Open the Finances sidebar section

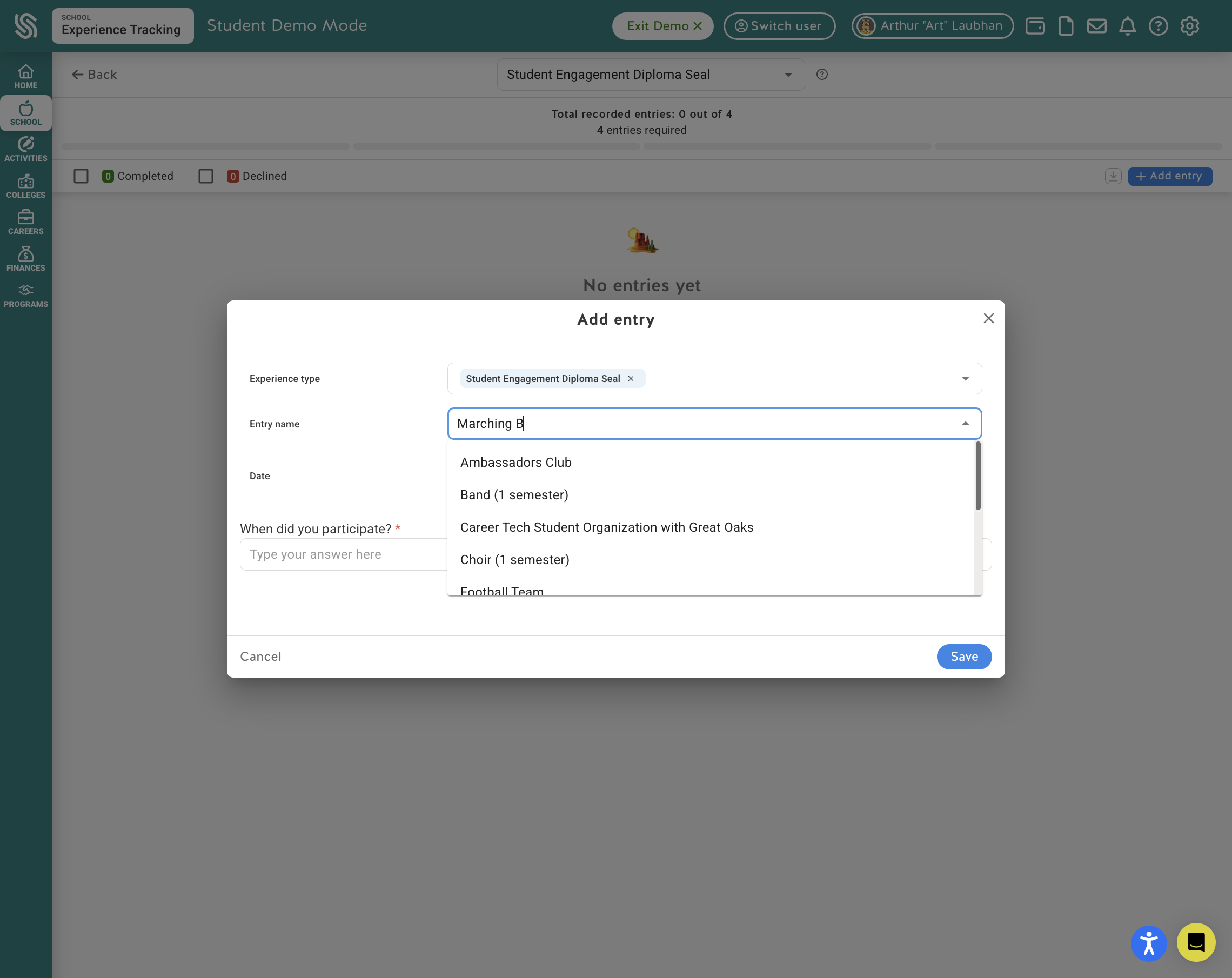pyautogui.click(x=26, y=259)
